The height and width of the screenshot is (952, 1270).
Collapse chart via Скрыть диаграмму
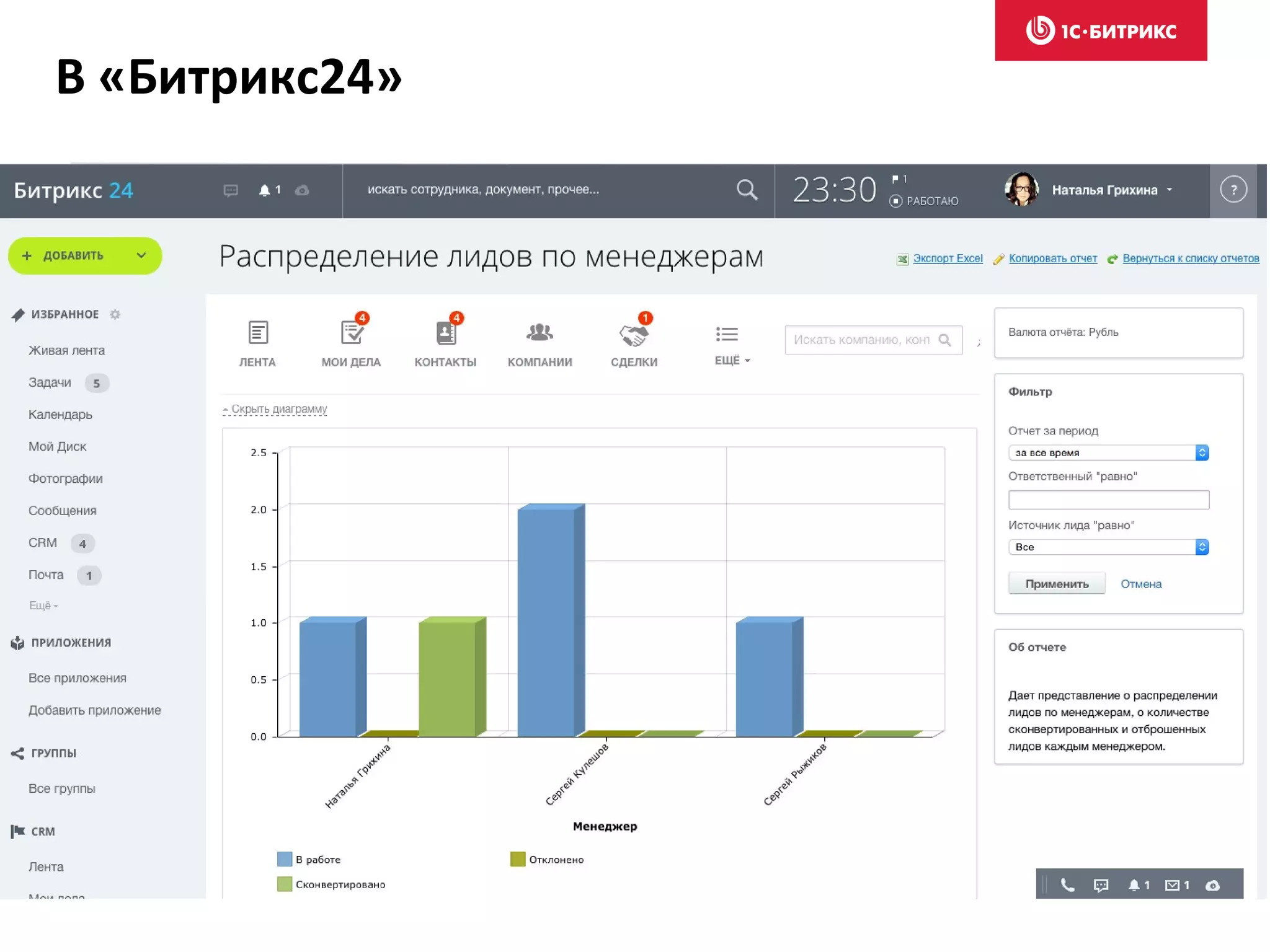click(x=278, y=409)
